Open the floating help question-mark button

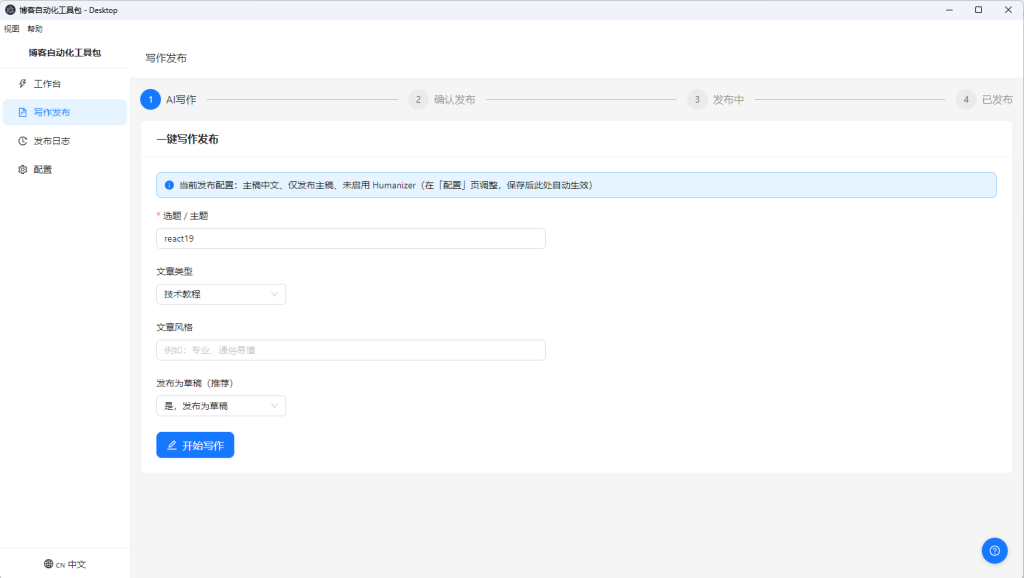995,551
